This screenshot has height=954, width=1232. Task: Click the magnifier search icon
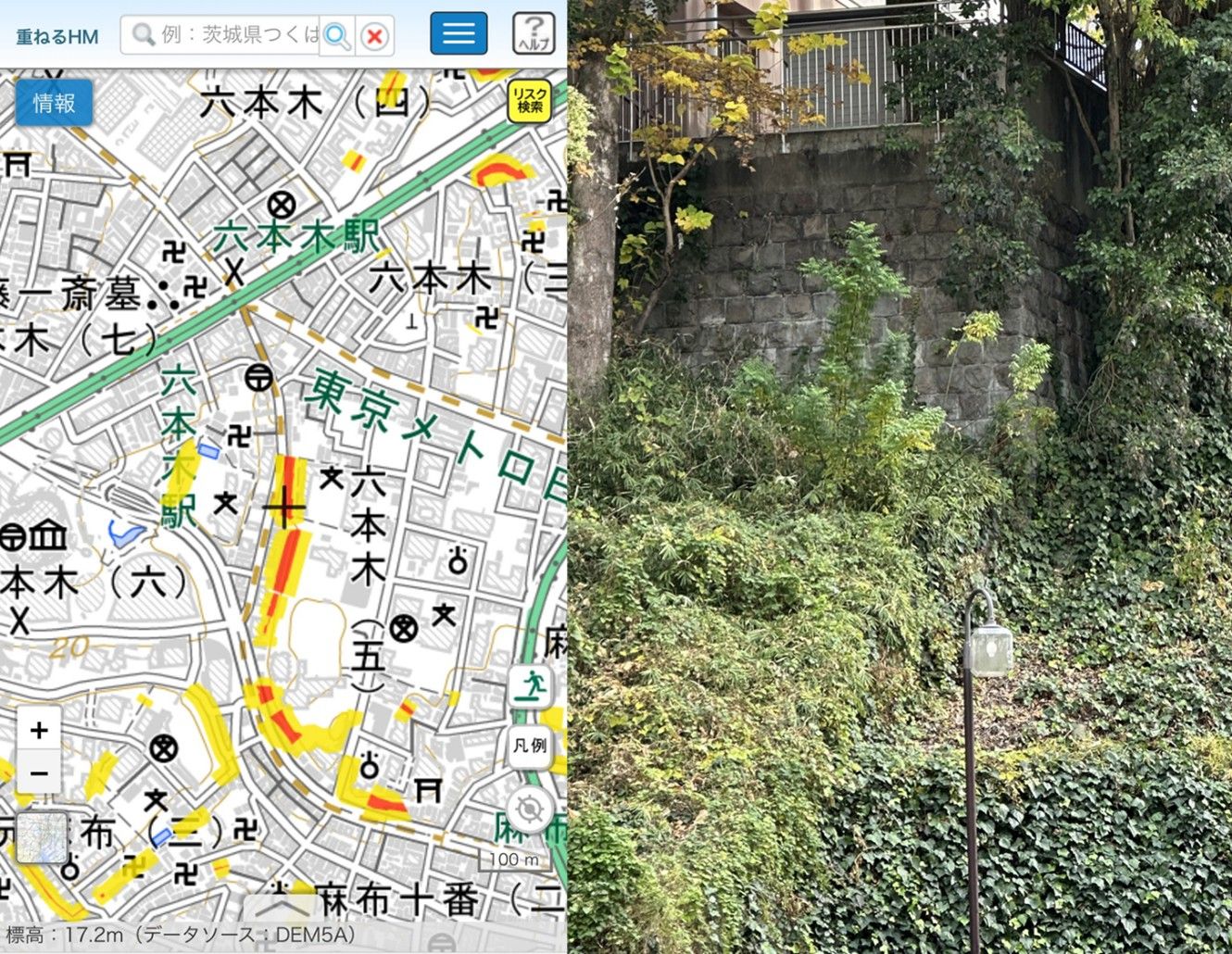tap(337, 36)
